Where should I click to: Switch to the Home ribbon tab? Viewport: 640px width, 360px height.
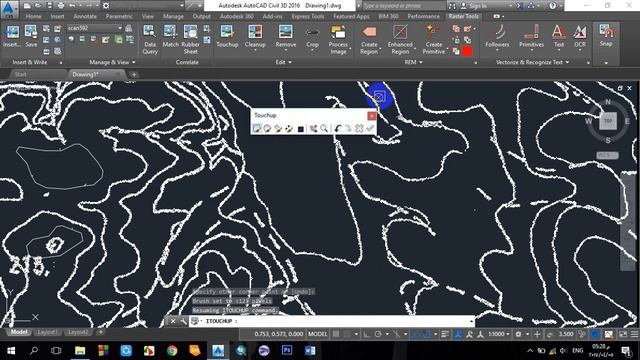point(33,16)
